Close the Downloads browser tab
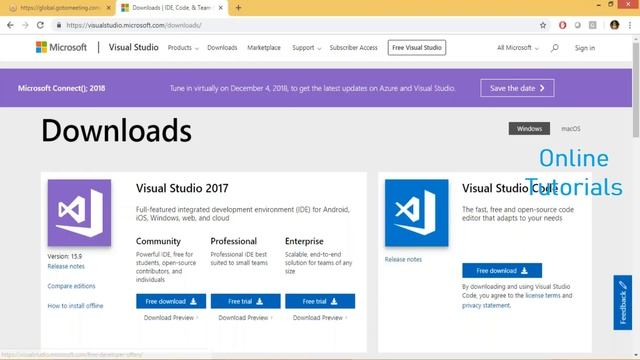Screen dimensions: 640x360 (220, 8)
